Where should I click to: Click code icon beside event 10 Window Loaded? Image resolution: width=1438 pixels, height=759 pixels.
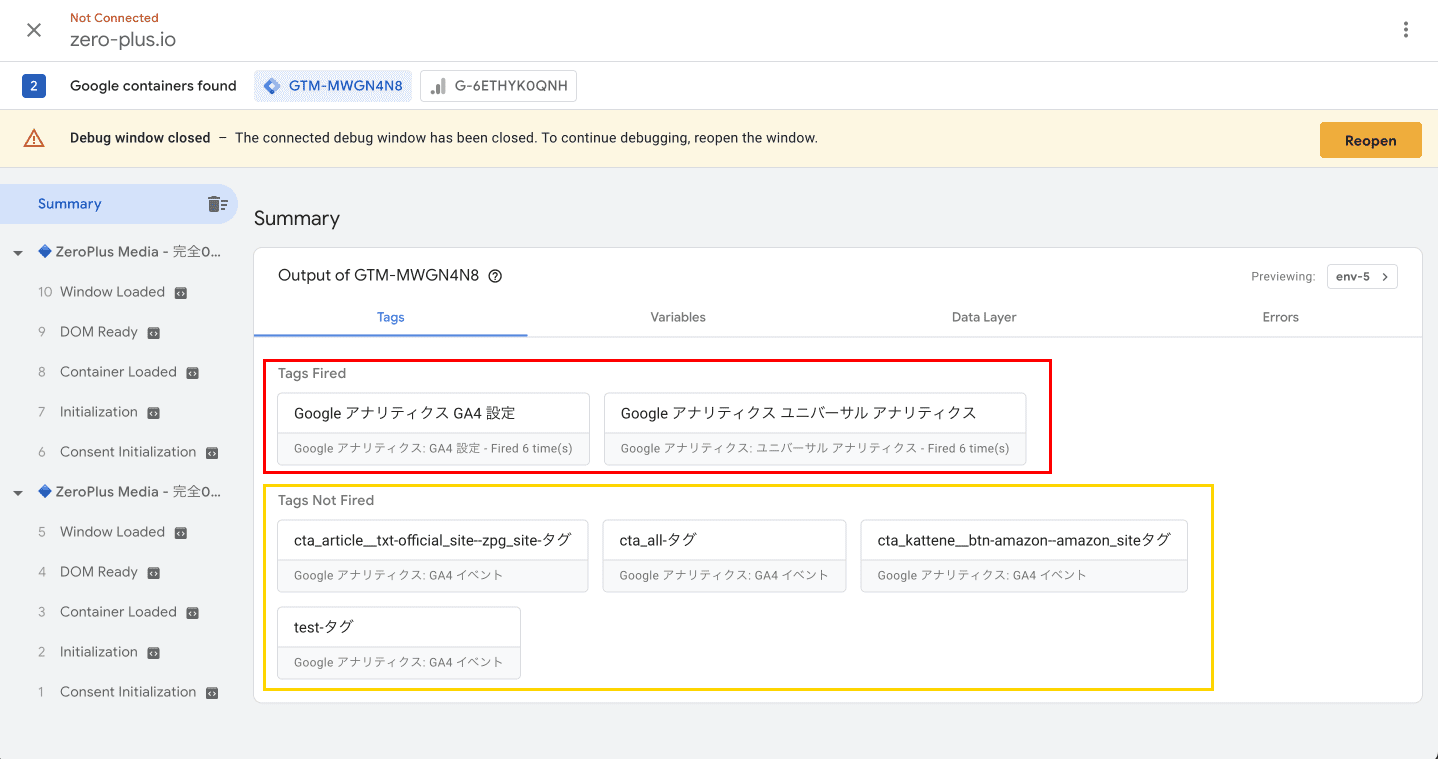click(181, 293)
